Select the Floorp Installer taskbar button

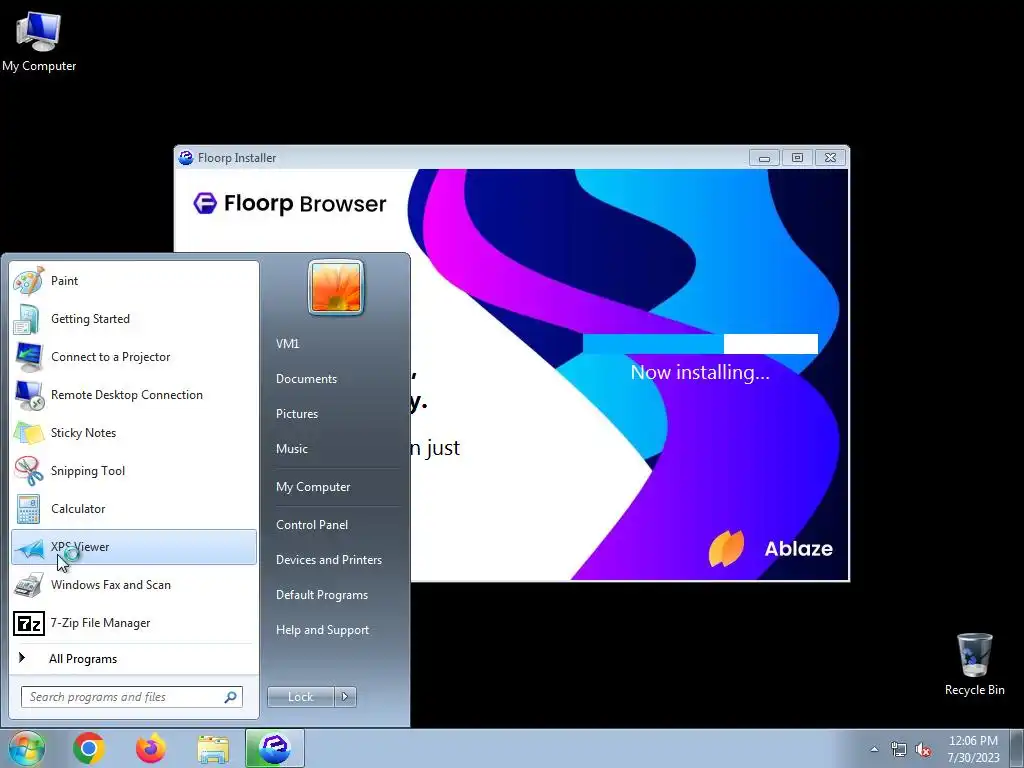275,748
